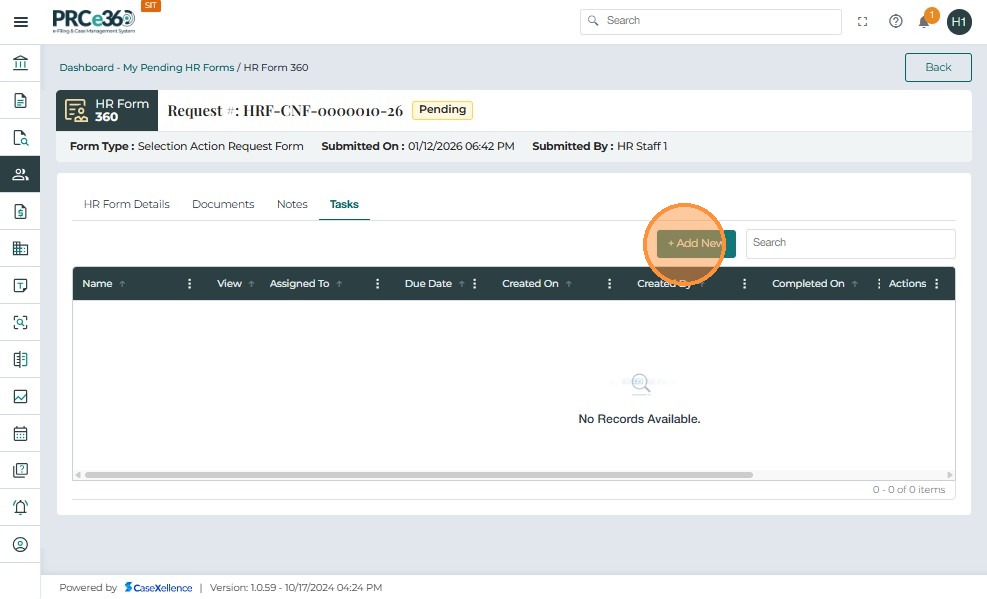The width and height of the screenshot is (987, 599).
Task: Open Name column options menu
Action: 189,284
